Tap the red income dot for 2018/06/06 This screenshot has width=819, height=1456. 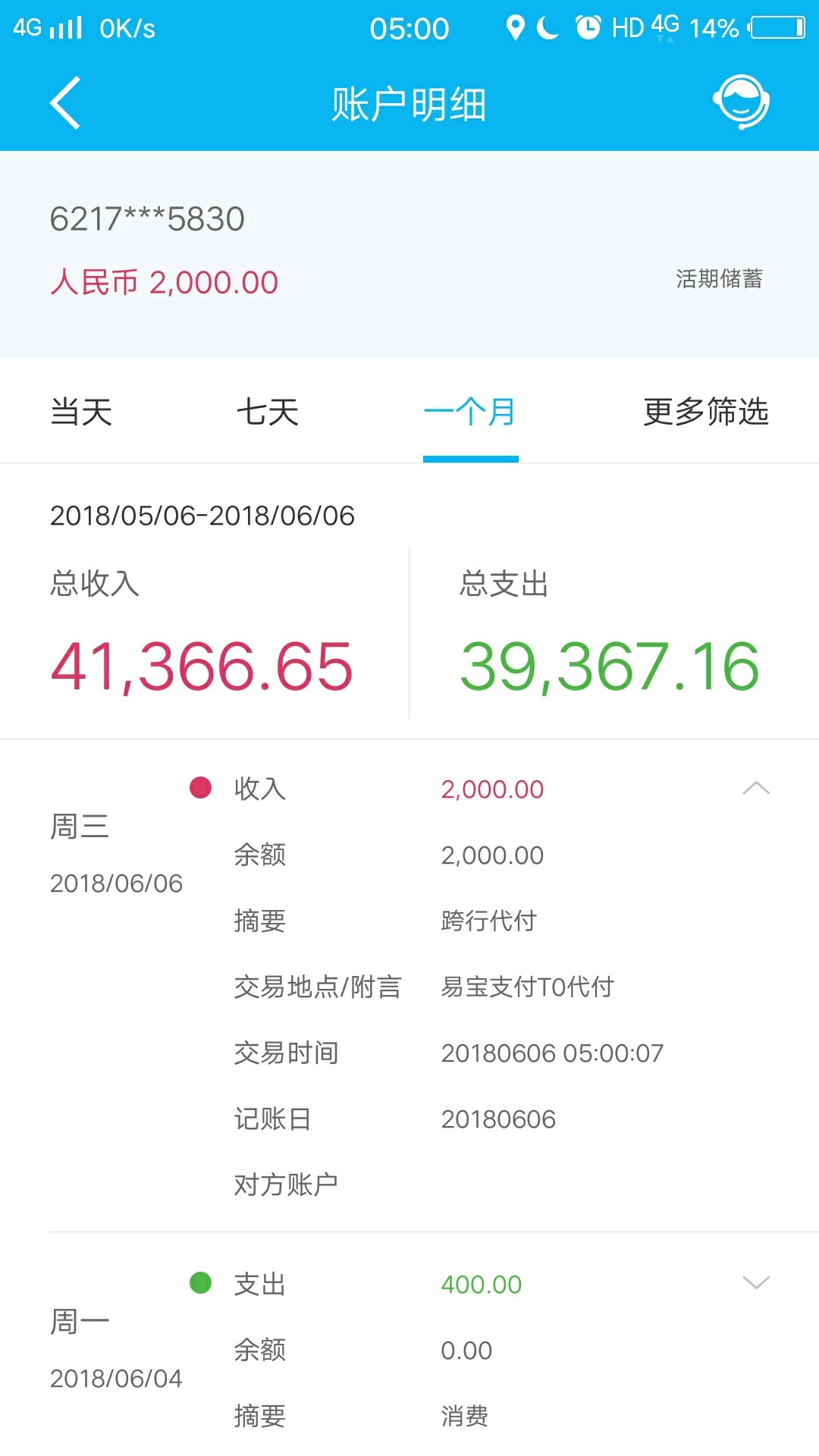pyautogui.click(x=200, y=788)
